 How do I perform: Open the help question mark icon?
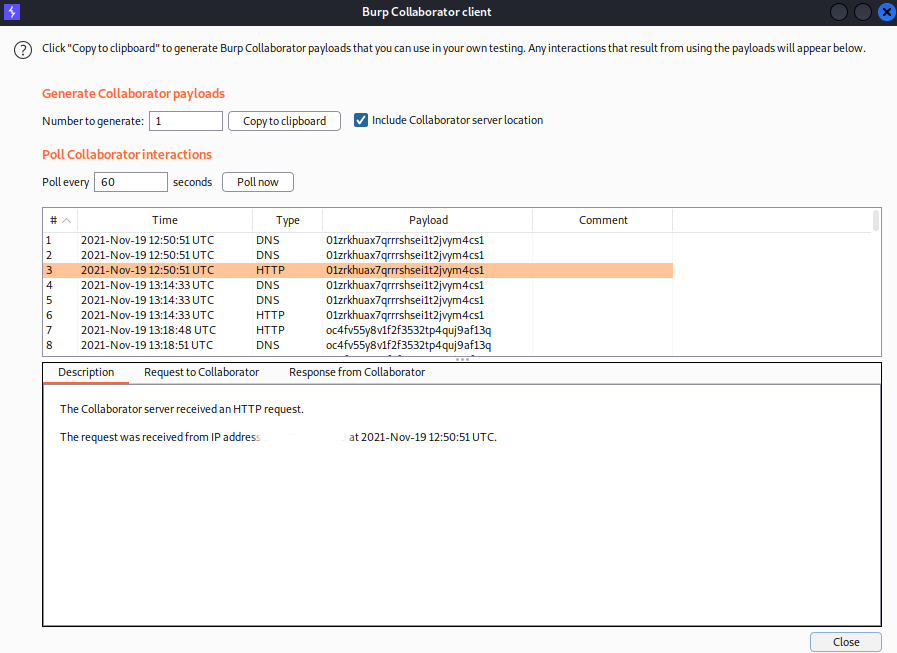pos(22,49)
